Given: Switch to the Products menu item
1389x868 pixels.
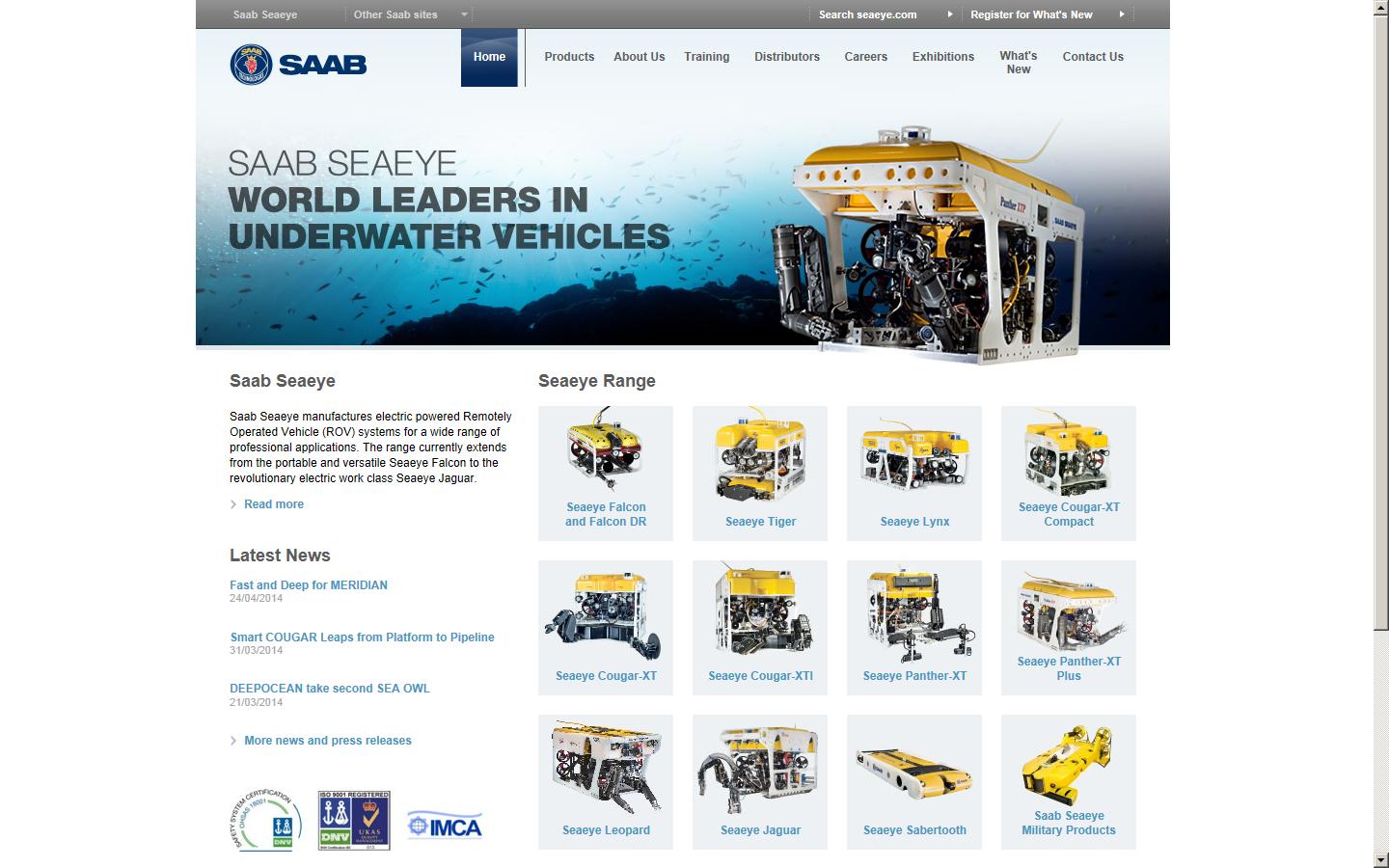Looking at the screenshot, I should pos(569,57).
